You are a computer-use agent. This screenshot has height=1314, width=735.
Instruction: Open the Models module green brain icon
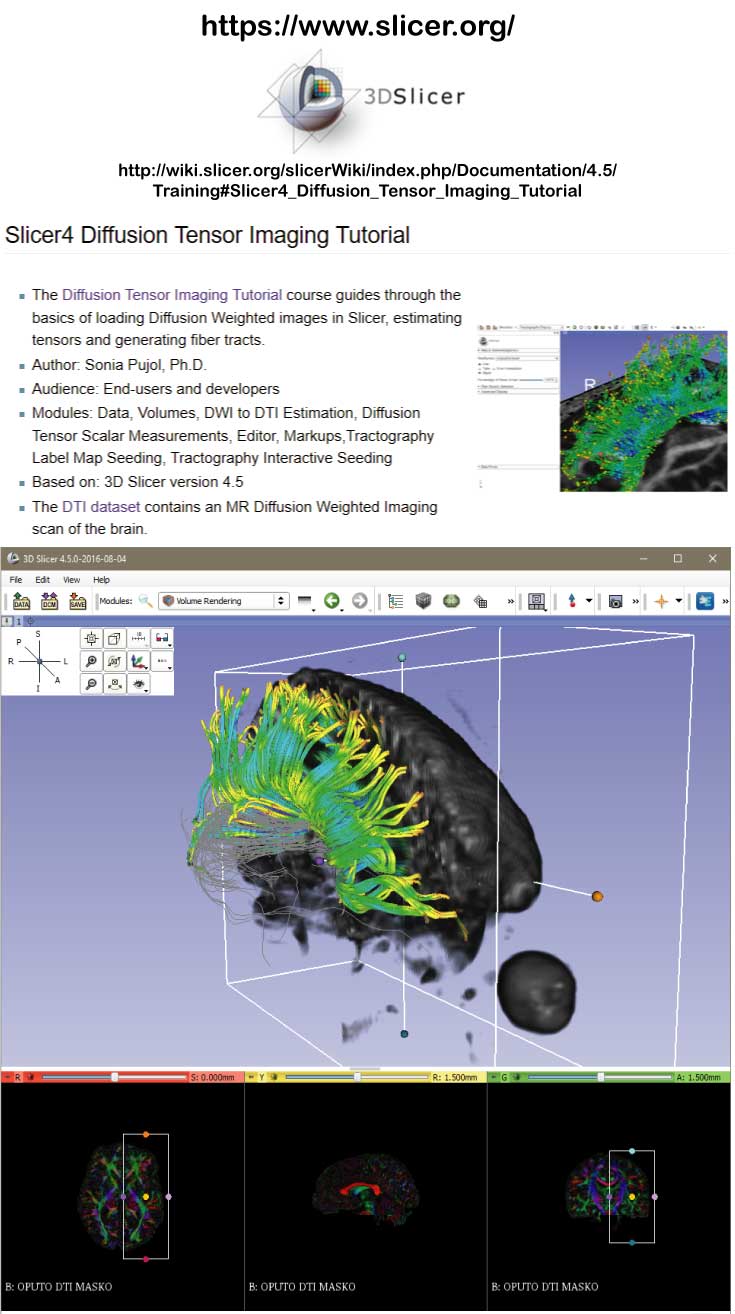(451, 601)
